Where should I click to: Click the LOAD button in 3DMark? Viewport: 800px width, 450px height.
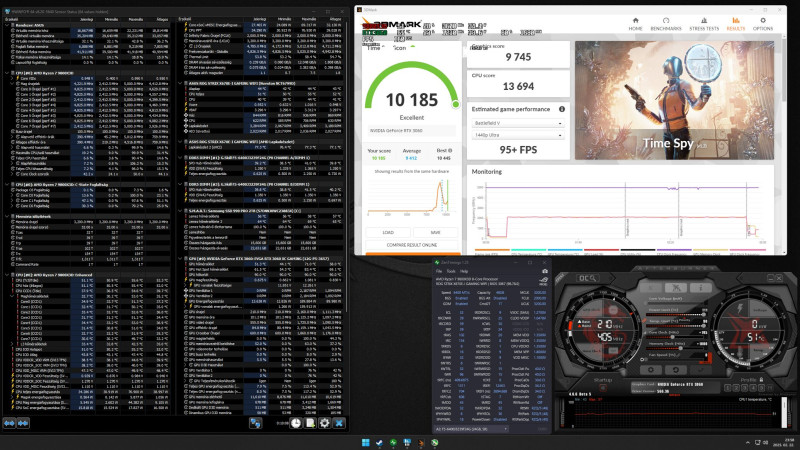(388, 232)
